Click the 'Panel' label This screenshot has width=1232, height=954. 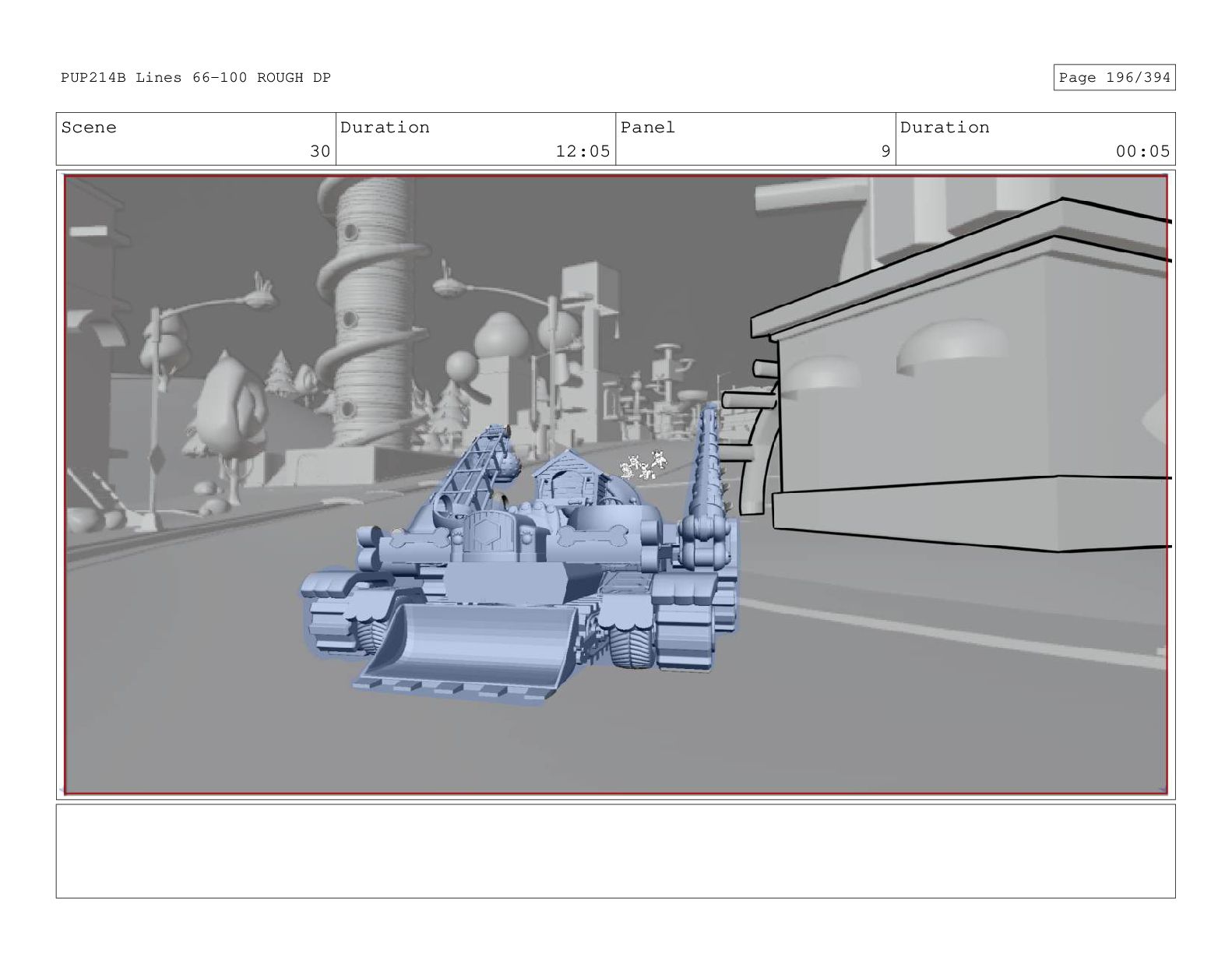click(x=648, y=127)
